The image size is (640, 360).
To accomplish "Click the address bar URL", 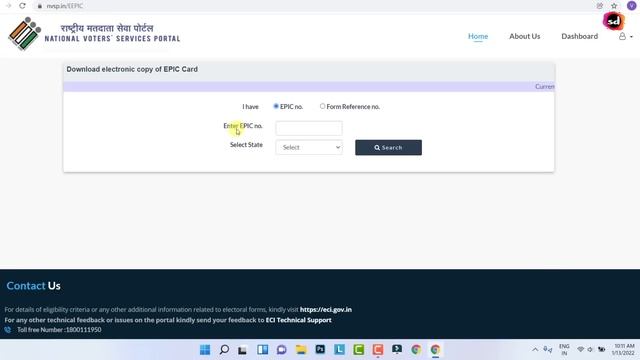I will click(64, 6).
